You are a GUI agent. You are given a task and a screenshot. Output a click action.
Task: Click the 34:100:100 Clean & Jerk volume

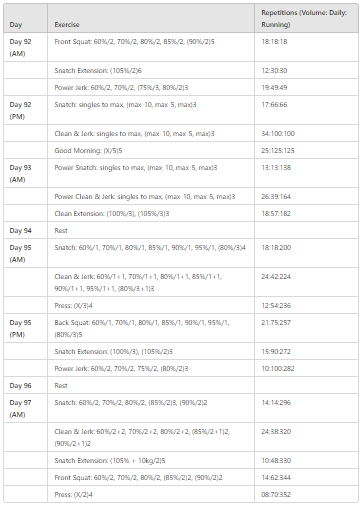[306, 133]
